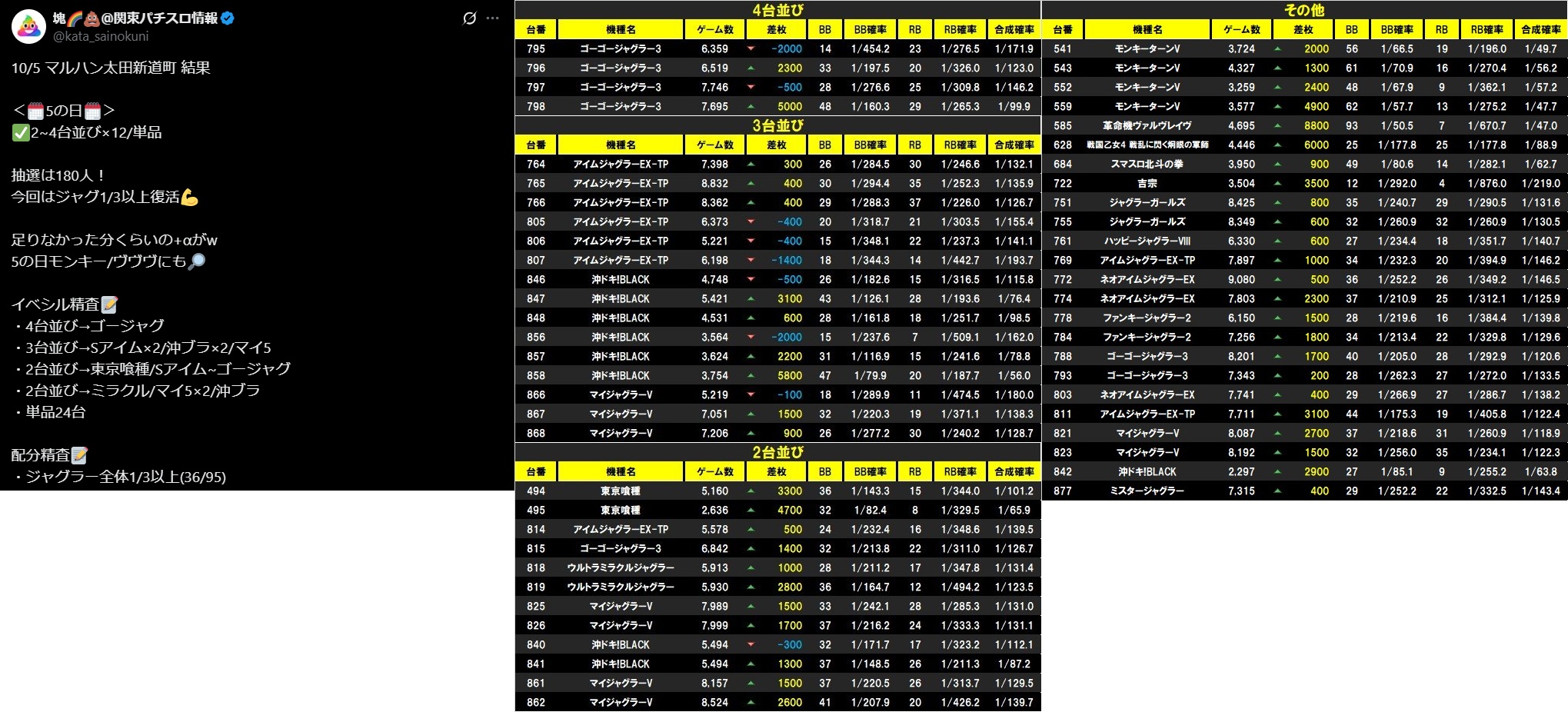Open the poster's rainbow poop profile avatar
Screen dimensions: 1568x712
click(28, 26)
